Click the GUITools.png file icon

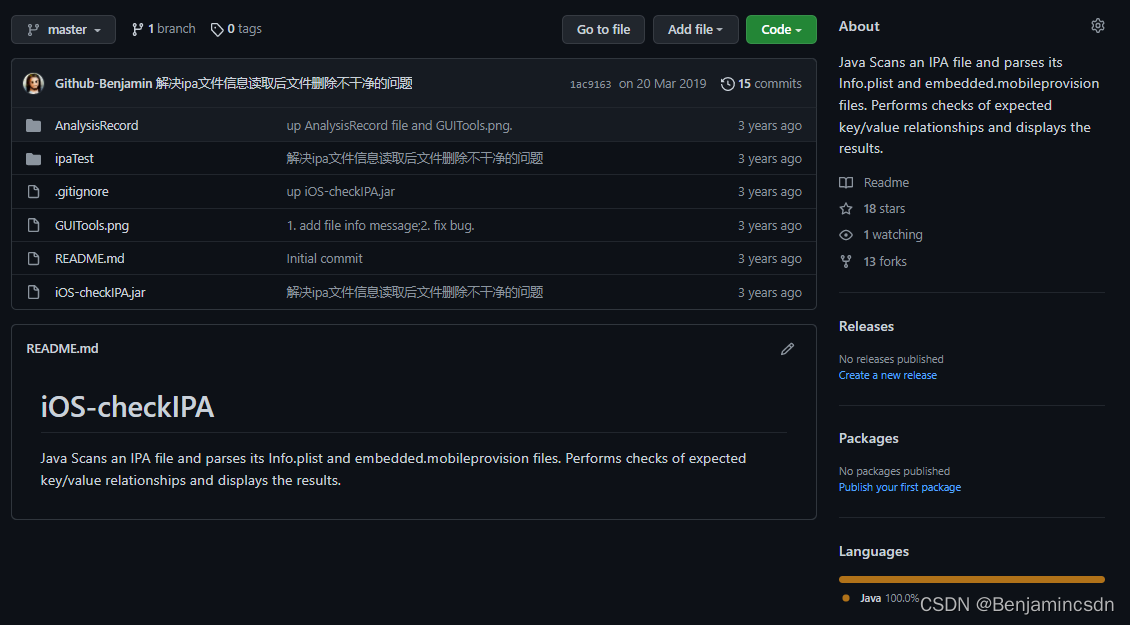point(33,226)
